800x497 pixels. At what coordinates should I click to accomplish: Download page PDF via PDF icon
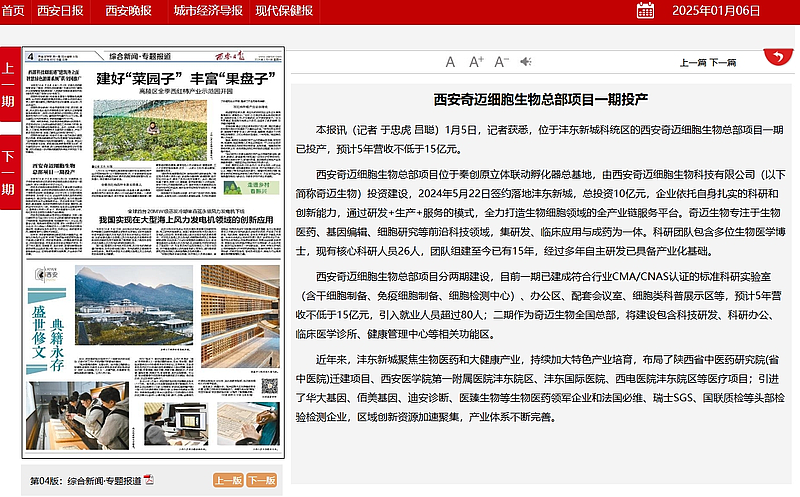click(148, 480)
